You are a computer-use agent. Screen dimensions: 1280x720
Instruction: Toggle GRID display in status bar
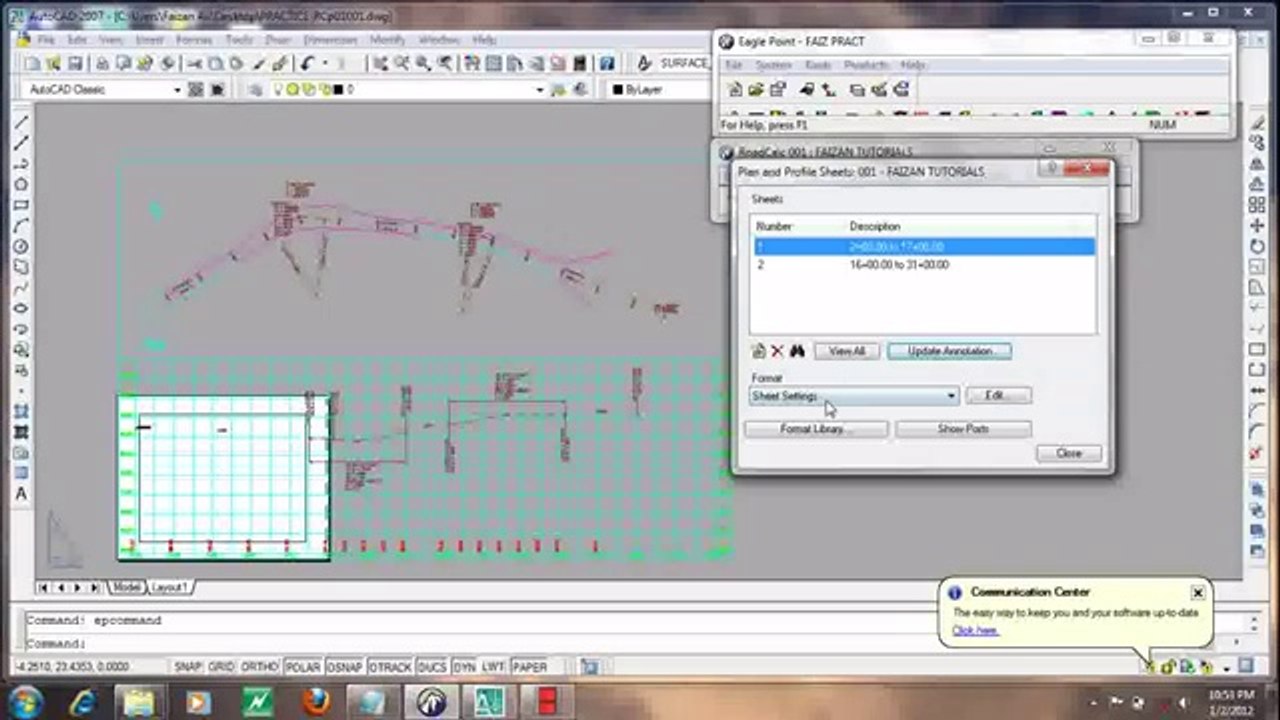click(222, 667)
